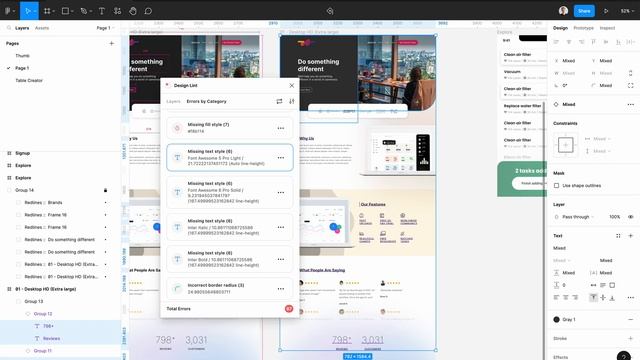Open options for Incorrect border radius error

pyautogui.click(x=281, y=289)
